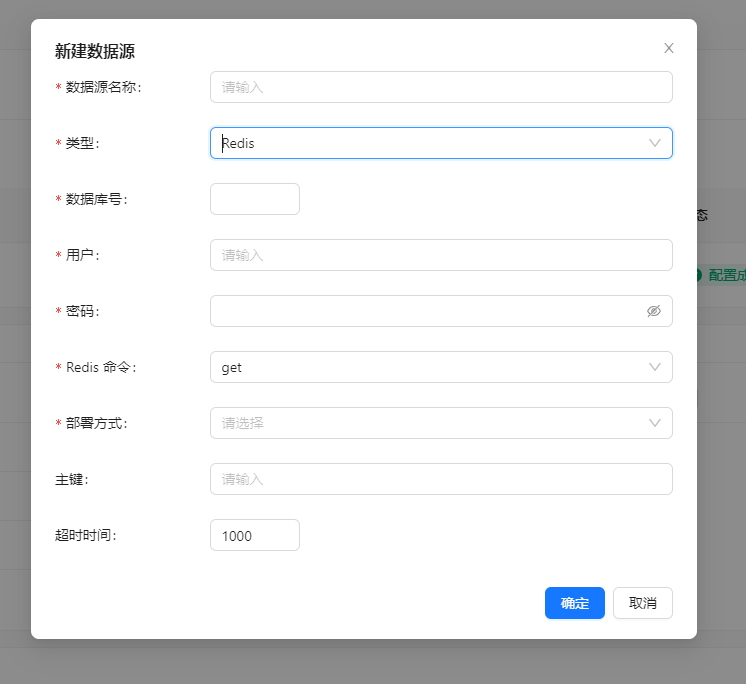746x684 pixels.
Task: Click the 类型 label text
Action: click(x=82, y=143)
